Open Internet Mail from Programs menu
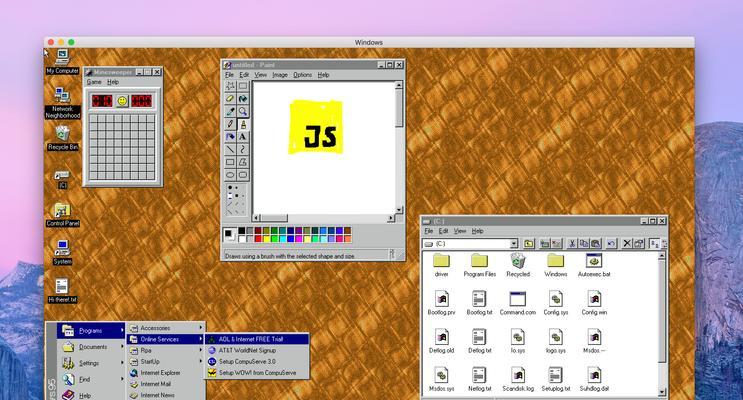The height and width of the screenshot is (400, 743). tap(167, 384)
